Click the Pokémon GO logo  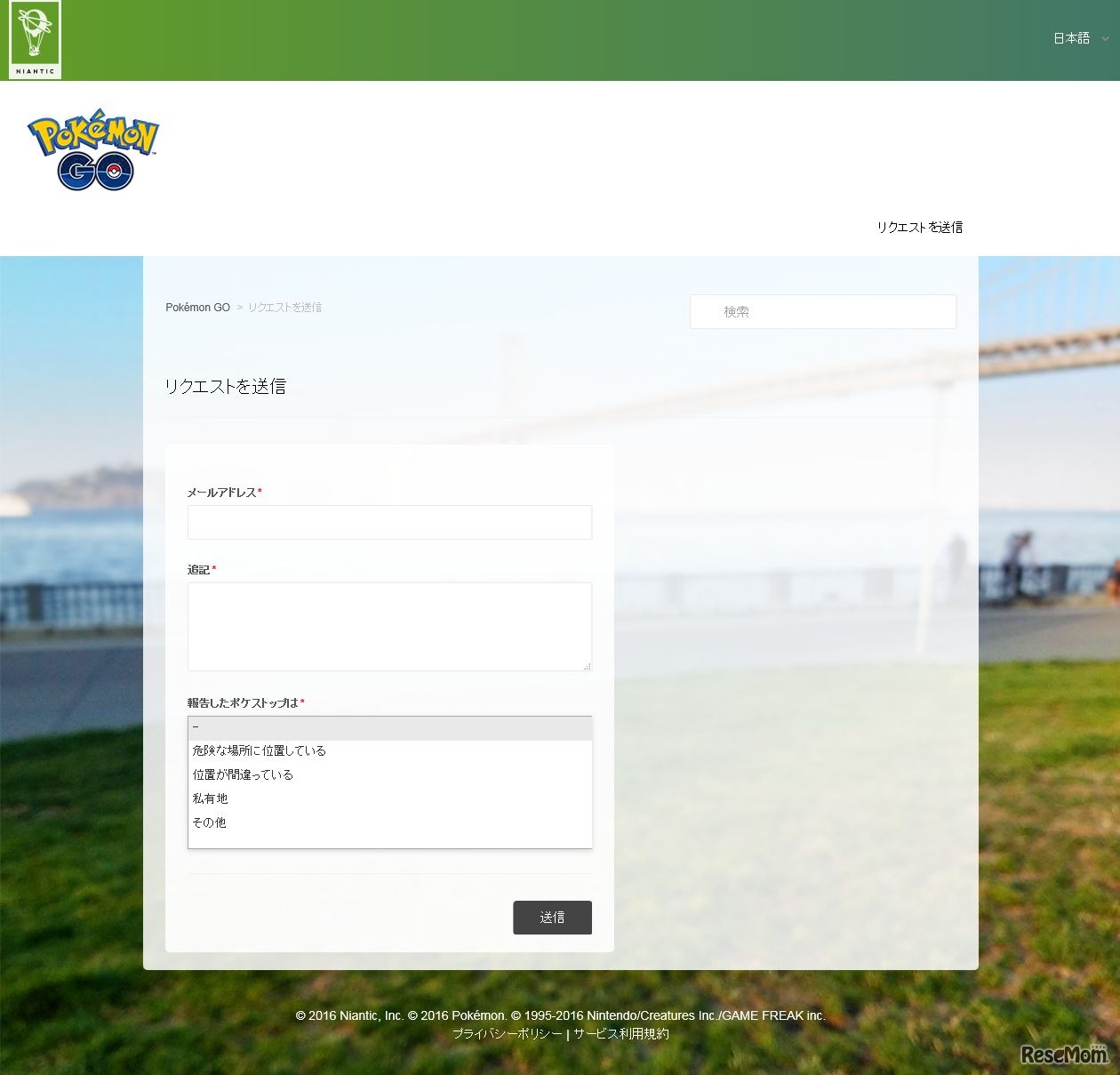pos(93,151)
